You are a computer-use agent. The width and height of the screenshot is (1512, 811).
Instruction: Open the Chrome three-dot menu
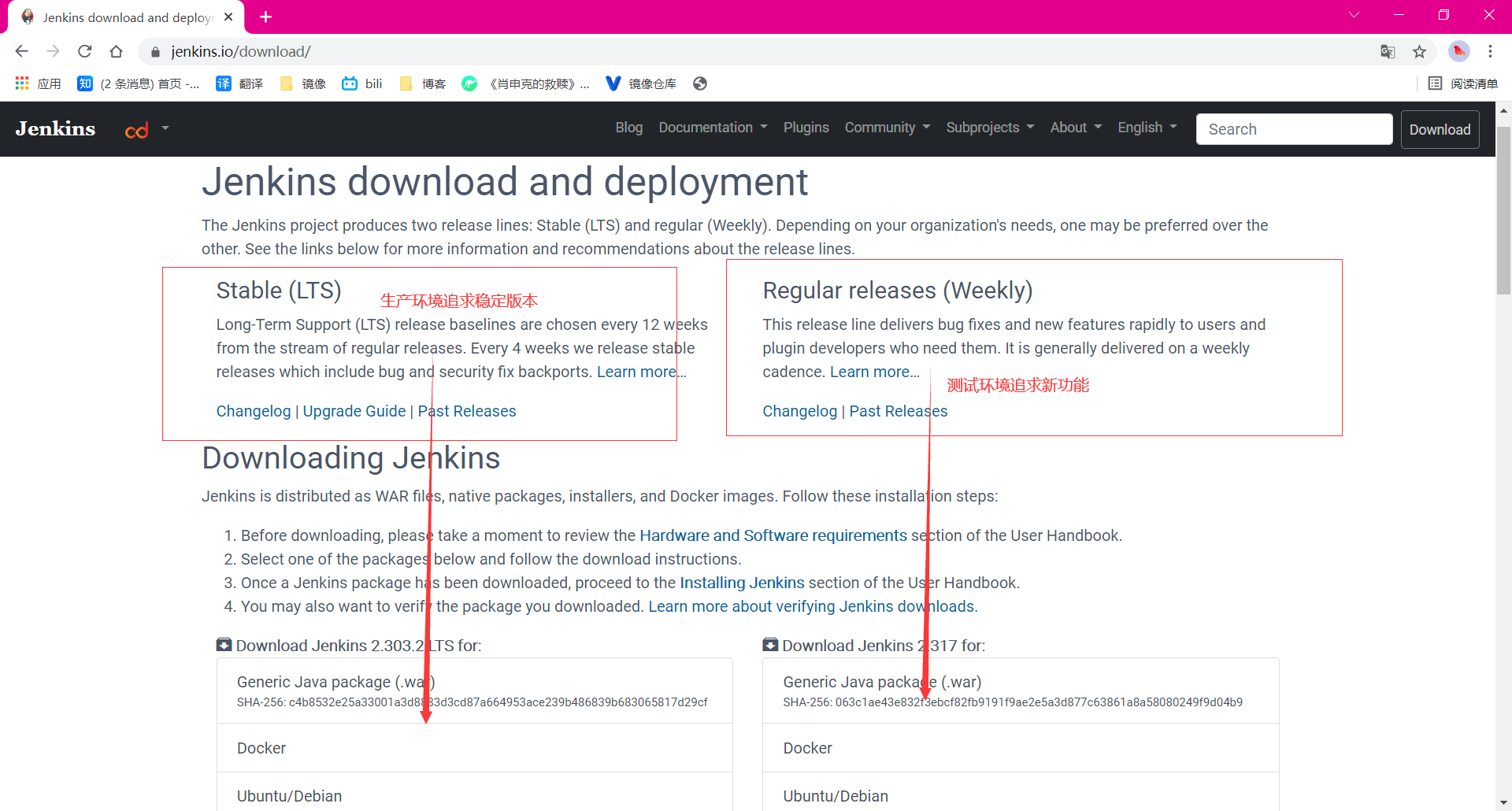click(x=1490, y=51)
